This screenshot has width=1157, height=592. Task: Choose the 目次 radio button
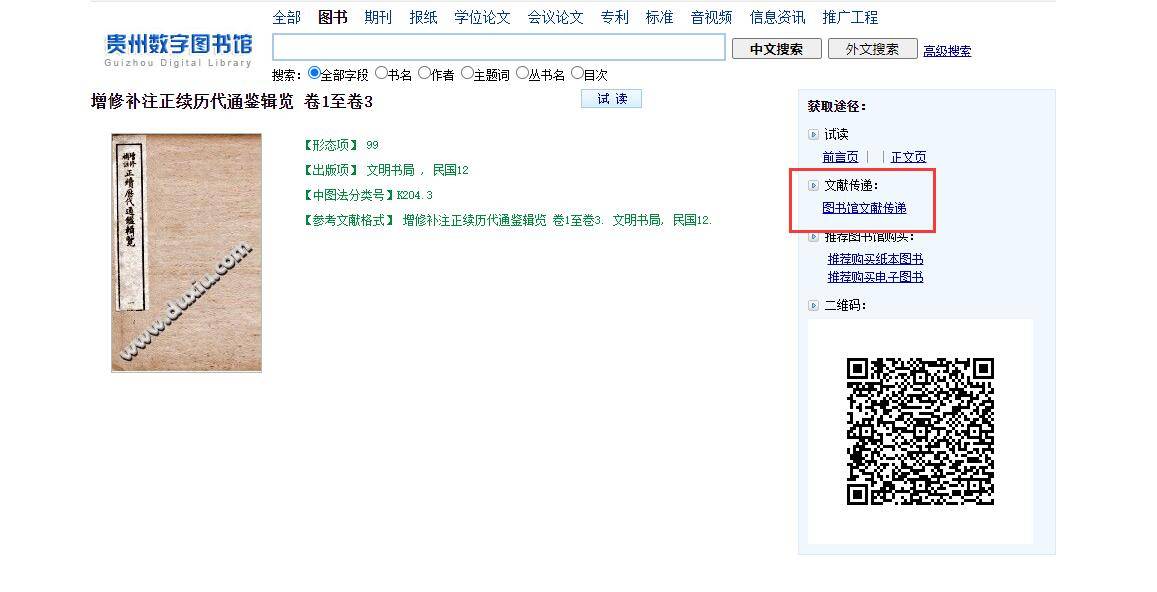click(577, 73)
